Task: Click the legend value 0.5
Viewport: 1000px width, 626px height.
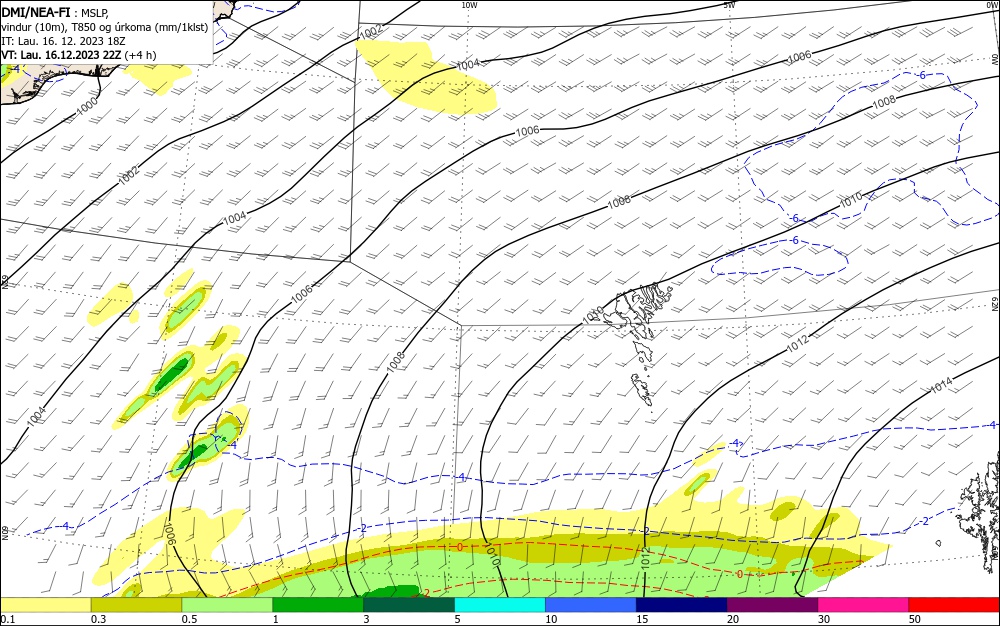Action: click(x=189, y=619)
